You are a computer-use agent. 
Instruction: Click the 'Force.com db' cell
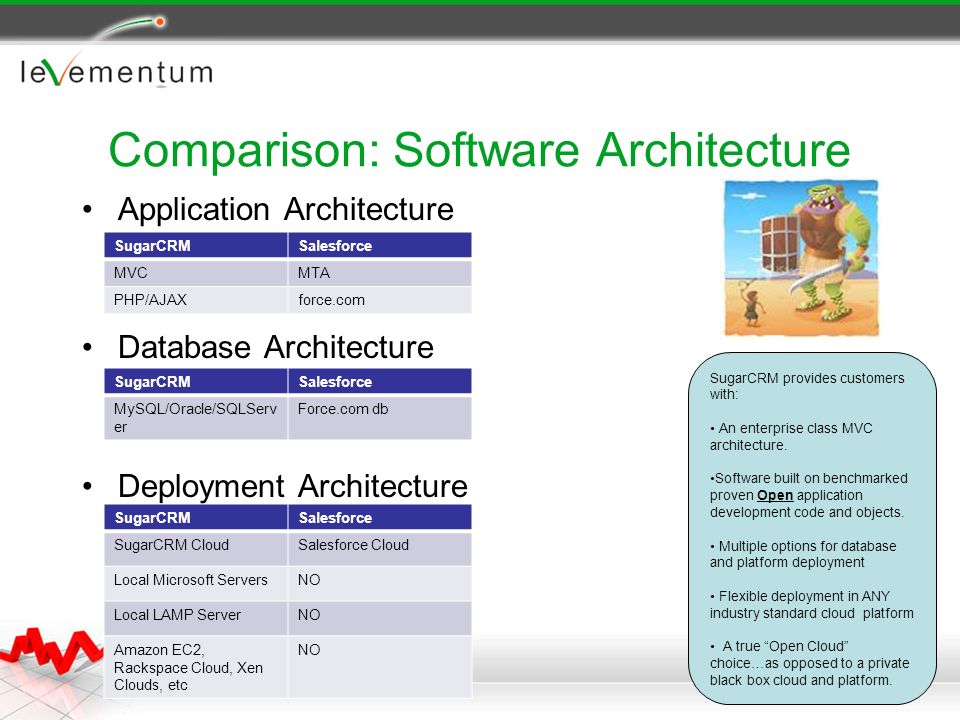tap(380, 418)
